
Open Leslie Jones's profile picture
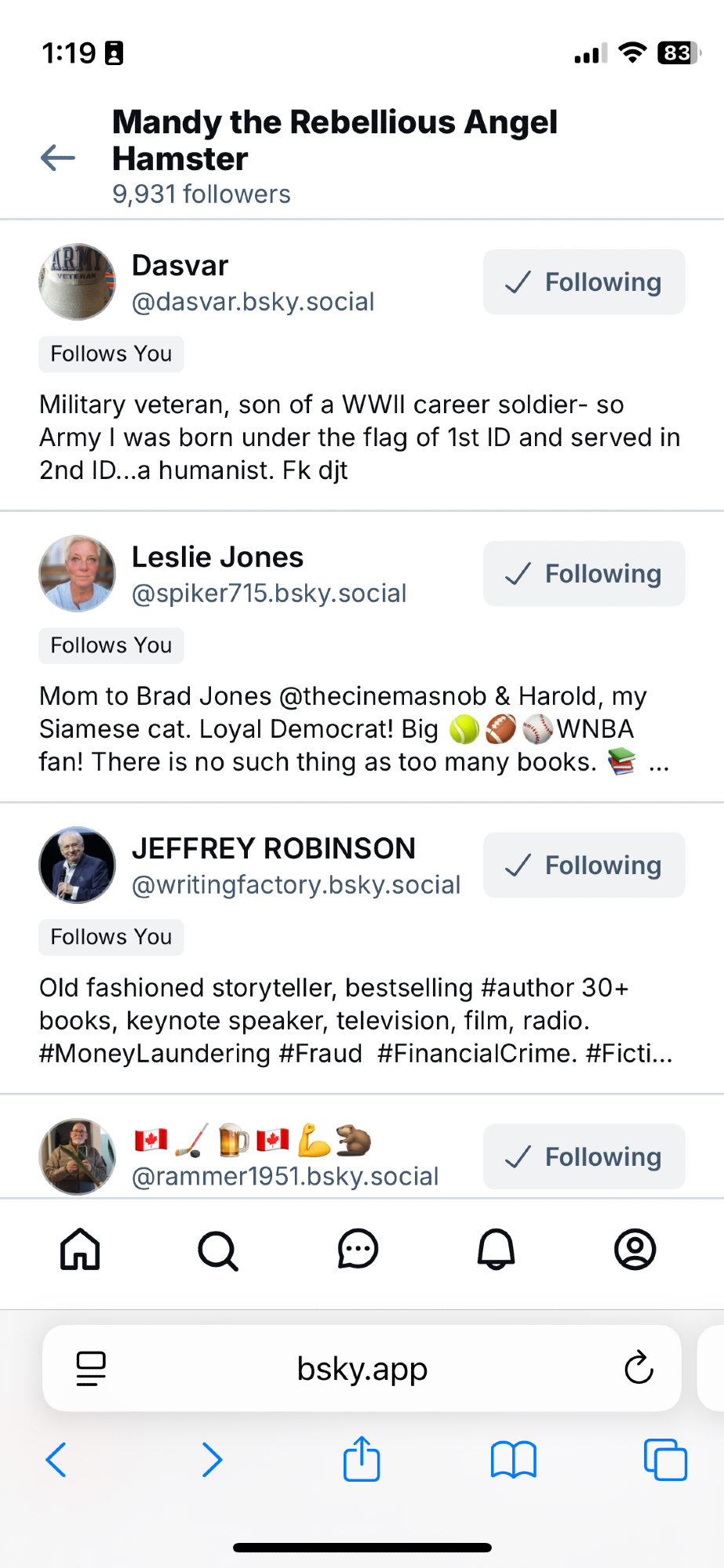click(78, 574)
